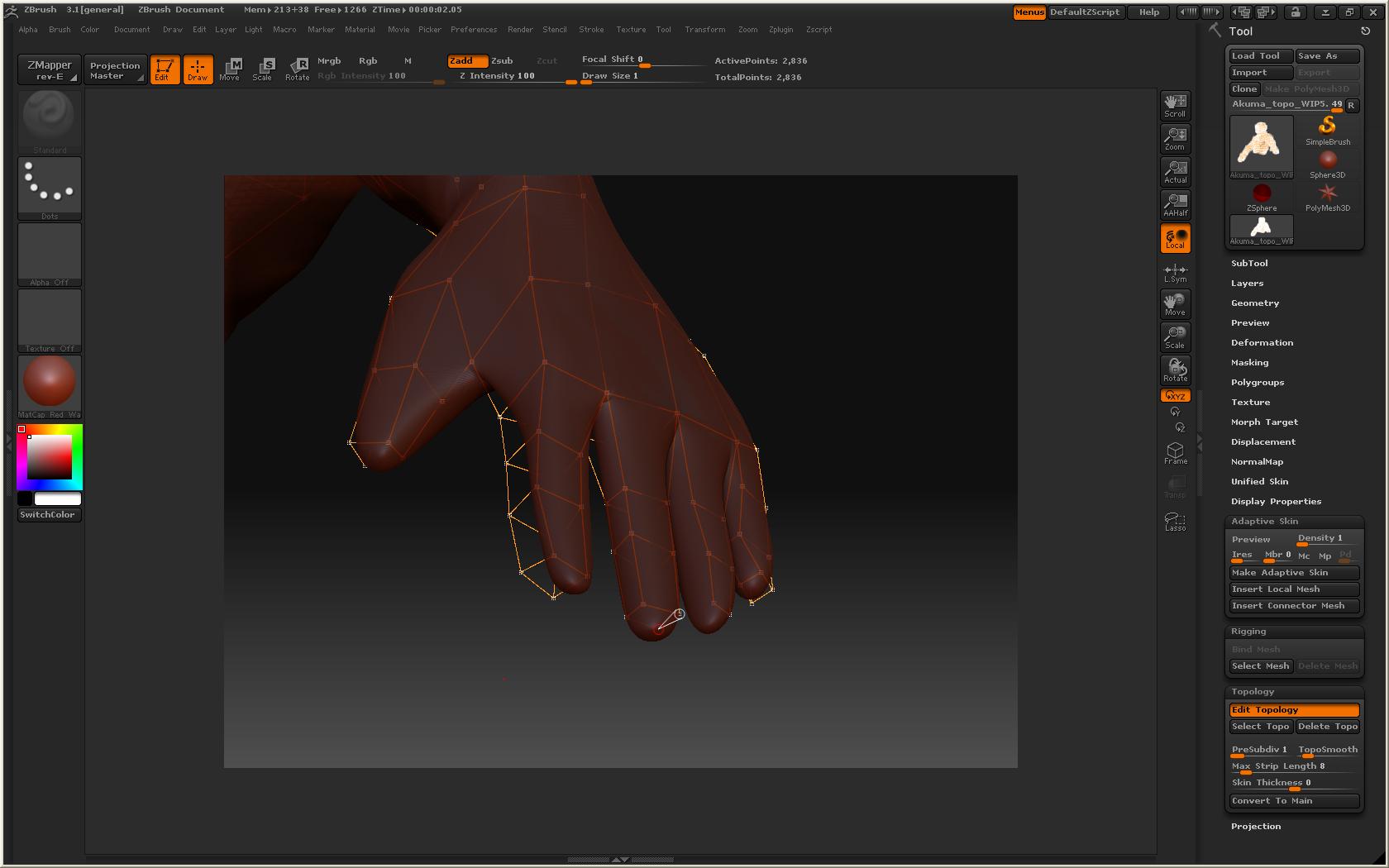Select the ZSphere tool thumbnail
Screen dimensions: 1389x868
point(1261,196)
